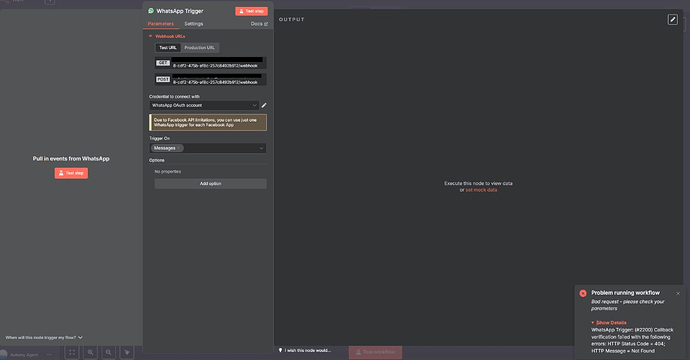
Task: Edit the WhatsApp OAuth credential pencil icon
Action: tap(264, 105)
